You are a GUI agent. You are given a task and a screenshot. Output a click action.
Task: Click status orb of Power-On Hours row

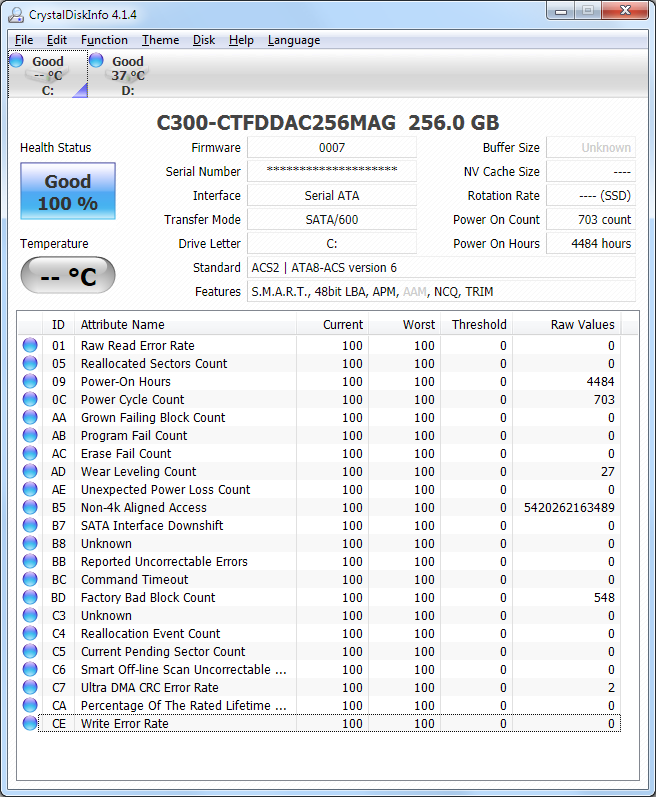pos(30,381)
